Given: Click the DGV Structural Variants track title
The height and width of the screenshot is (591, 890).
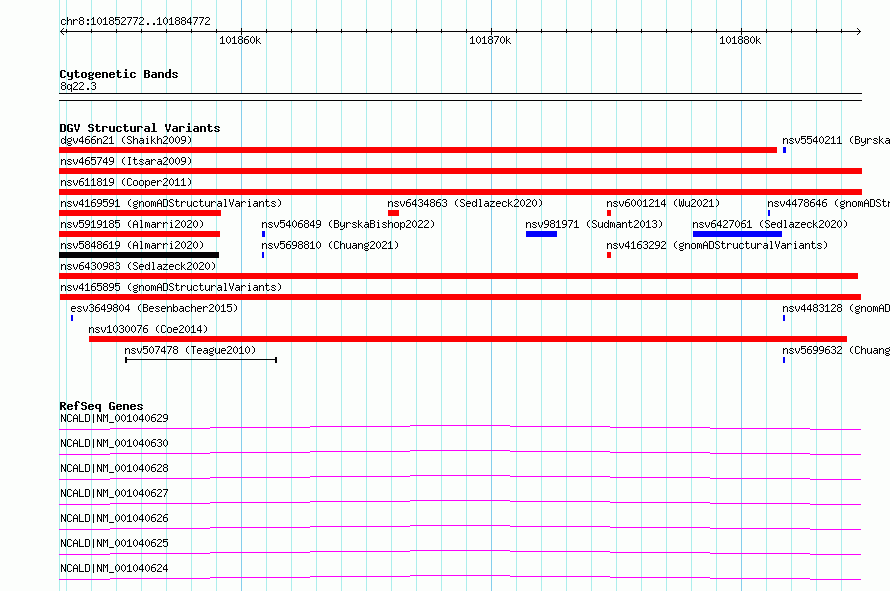Looking at the screenshot, I should pyautogui.click(x=140, y=128).
